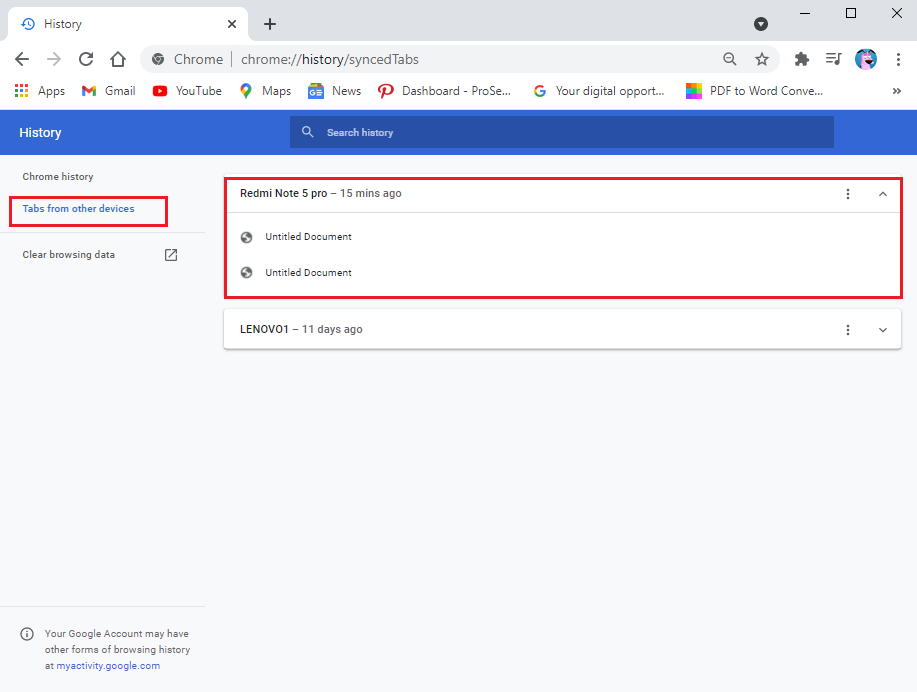Image resolution: width=917 pixels, height=692 pixels.
Task: Open the Apps grid on the bookmarks bar
Action: point(21,90)
